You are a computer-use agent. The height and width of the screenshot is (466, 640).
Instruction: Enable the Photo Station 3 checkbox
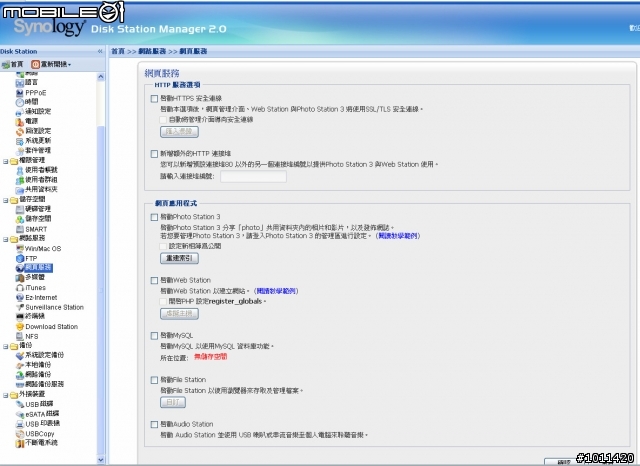click(x=154, y=217)
